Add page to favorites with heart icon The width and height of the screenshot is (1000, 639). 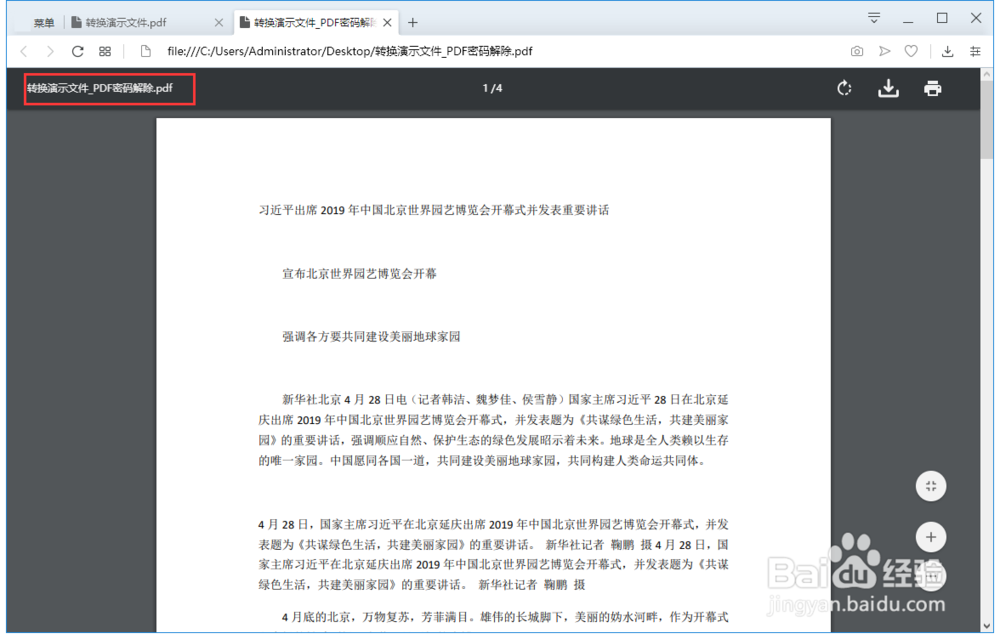pos(911,51)
